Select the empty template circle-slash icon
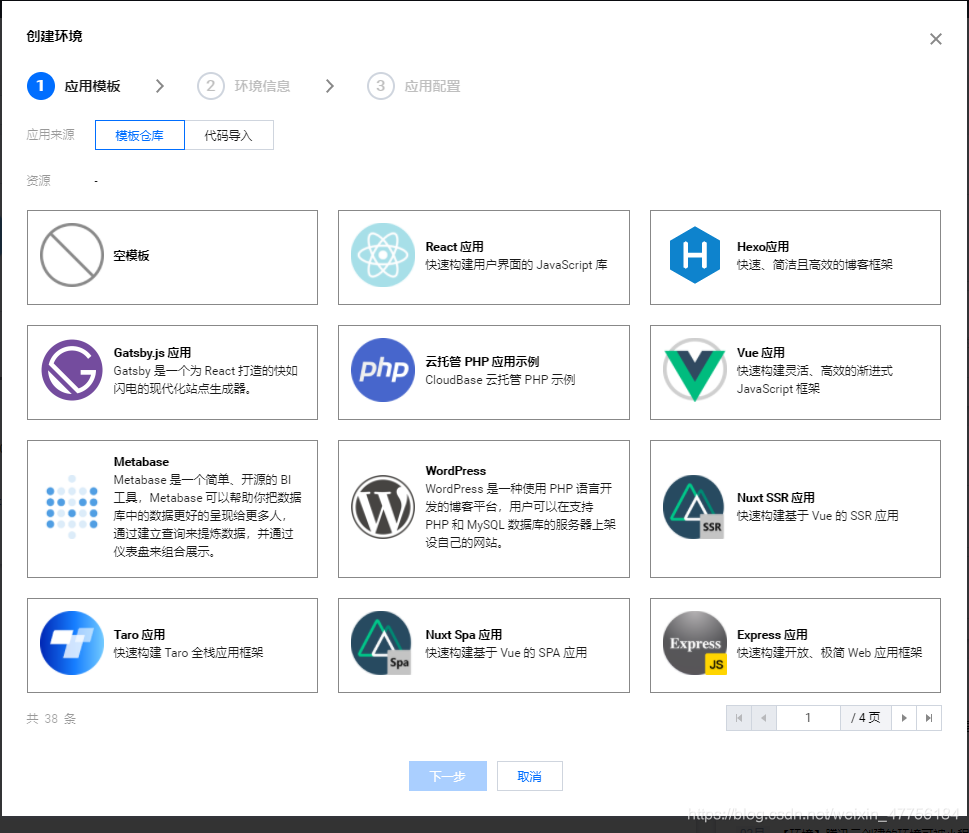The image size is (969, 833). coord(72,255)
